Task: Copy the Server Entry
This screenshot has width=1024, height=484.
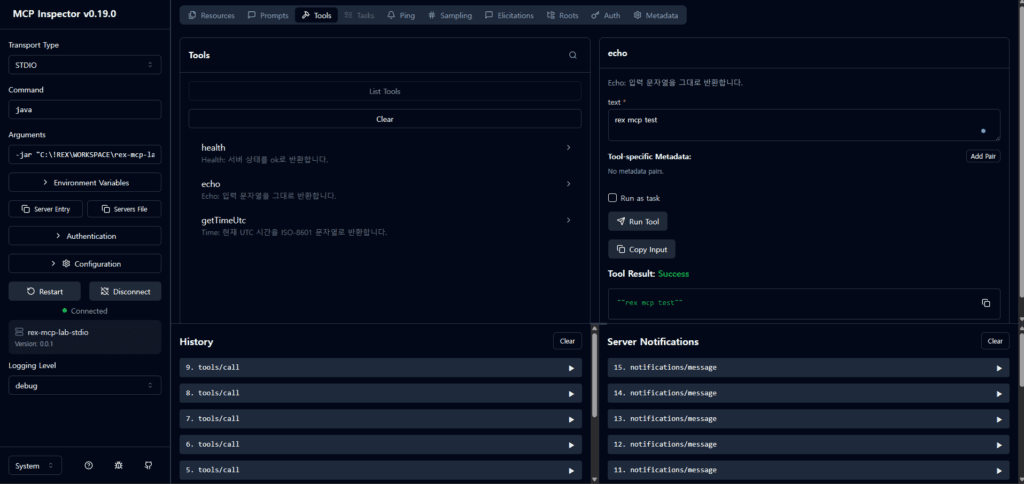Action: click(46, 209)
